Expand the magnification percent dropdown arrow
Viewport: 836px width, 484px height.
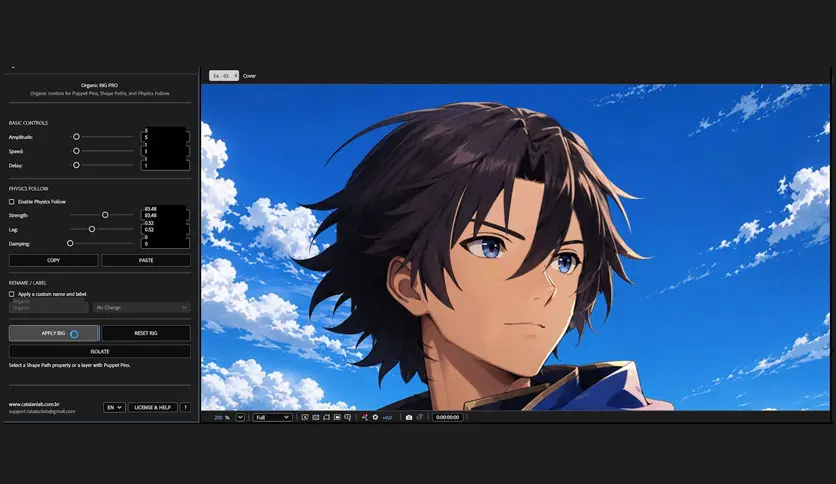pyautogui.click(x=240, y=417)
